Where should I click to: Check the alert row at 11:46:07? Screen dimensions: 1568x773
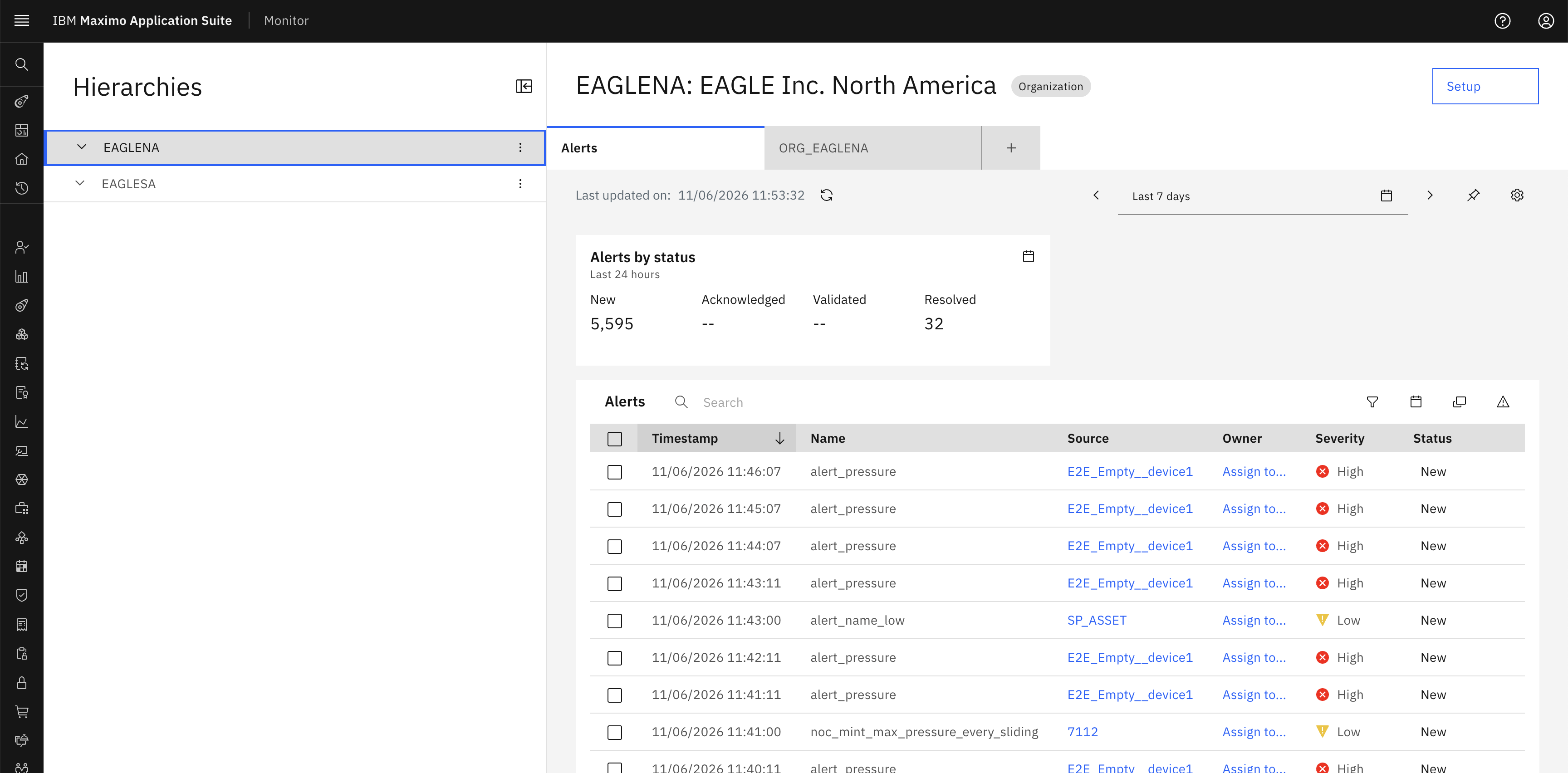[615, 472]
